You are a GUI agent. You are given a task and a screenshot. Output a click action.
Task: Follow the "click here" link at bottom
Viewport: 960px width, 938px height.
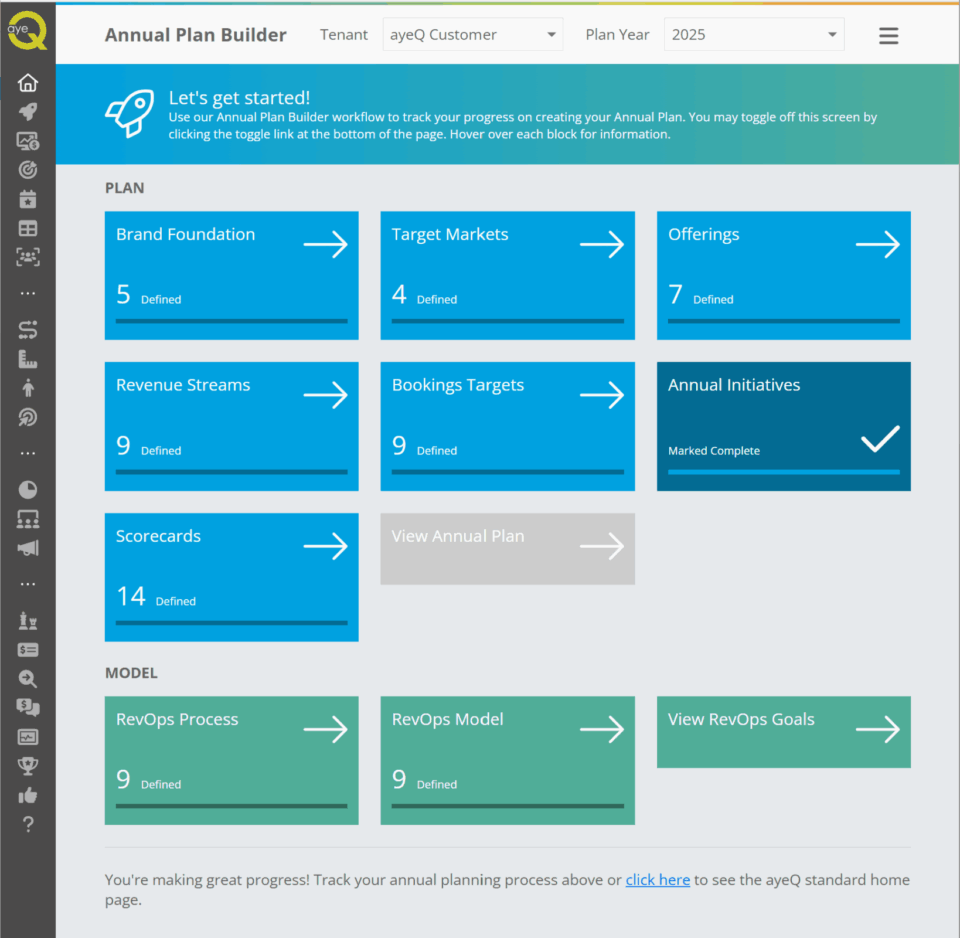[657, 880]
